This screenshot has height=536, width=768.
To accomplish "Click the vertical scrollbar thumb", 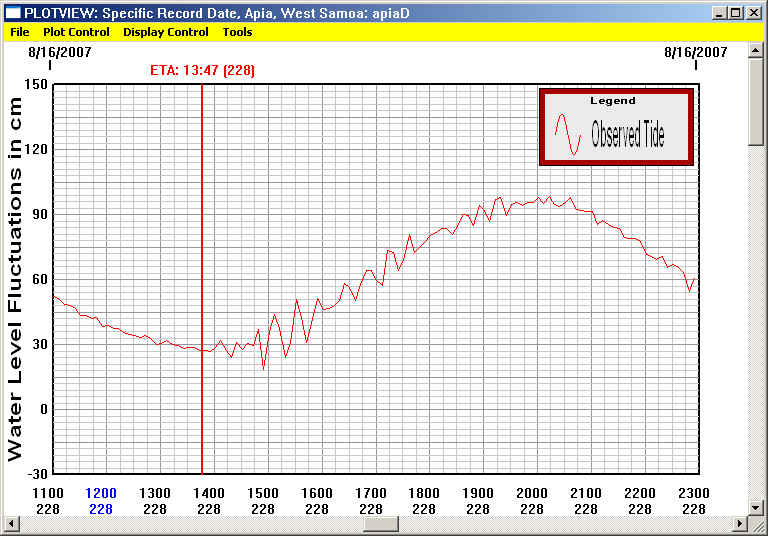I will click(x=755, y=102).
